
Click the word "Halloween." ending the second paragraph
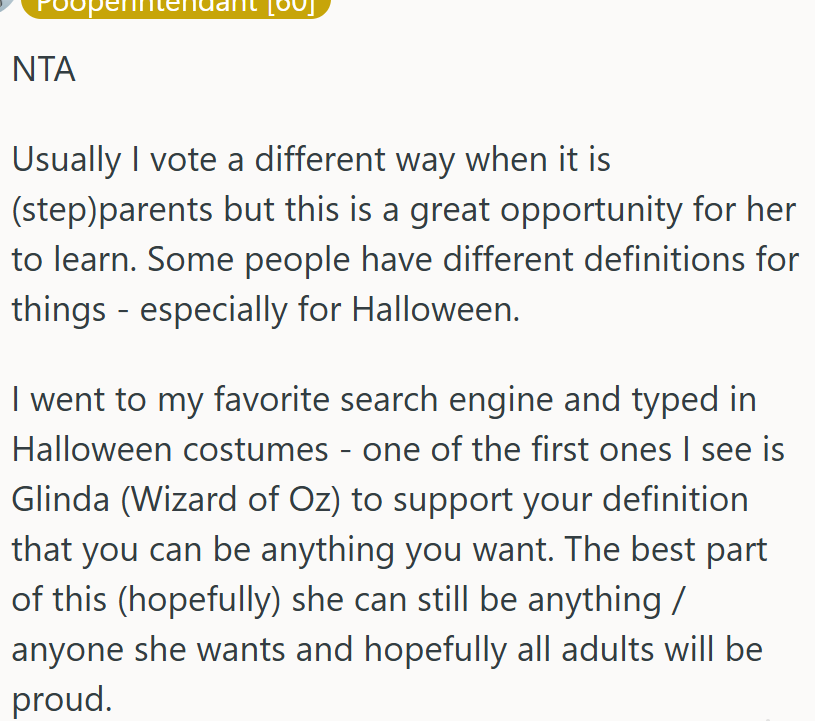pyautogui.click(x=436, y=309)
